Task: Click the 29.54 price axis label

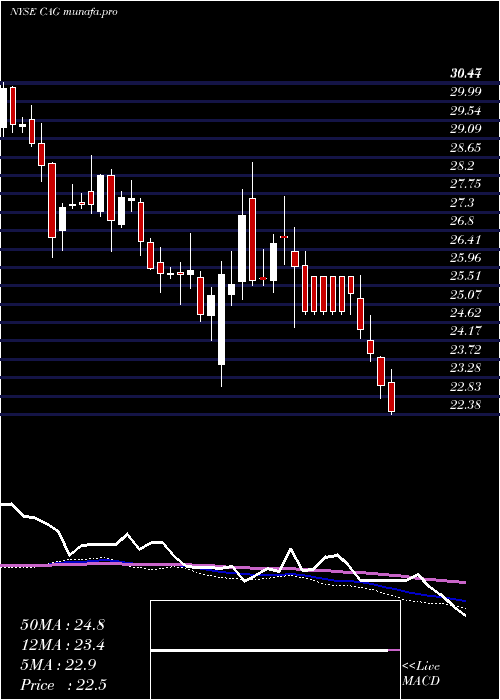Action: click(x=466, y=110)
